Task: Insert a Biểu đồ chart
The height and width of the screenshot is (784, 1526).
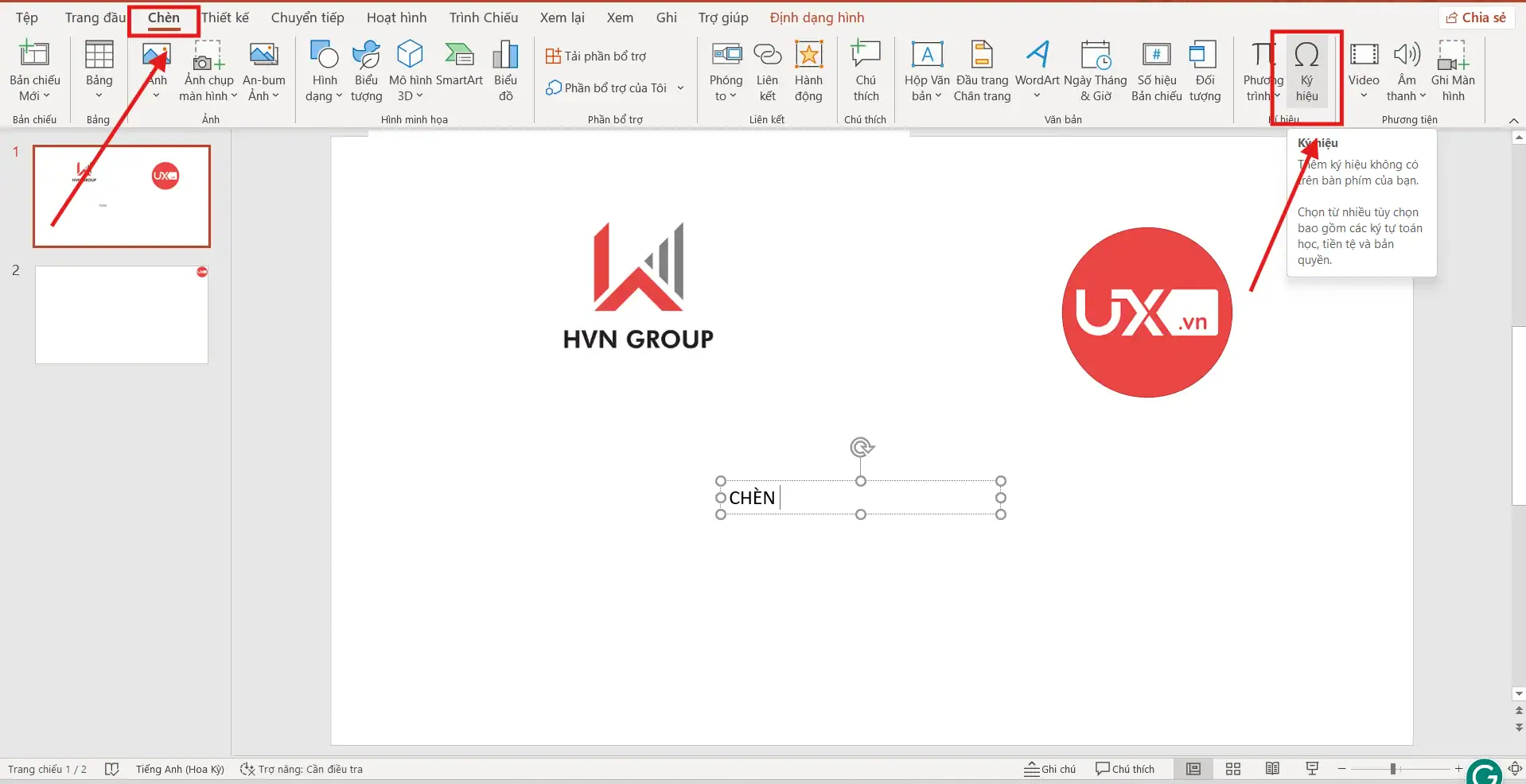Action: click(505, 72)
